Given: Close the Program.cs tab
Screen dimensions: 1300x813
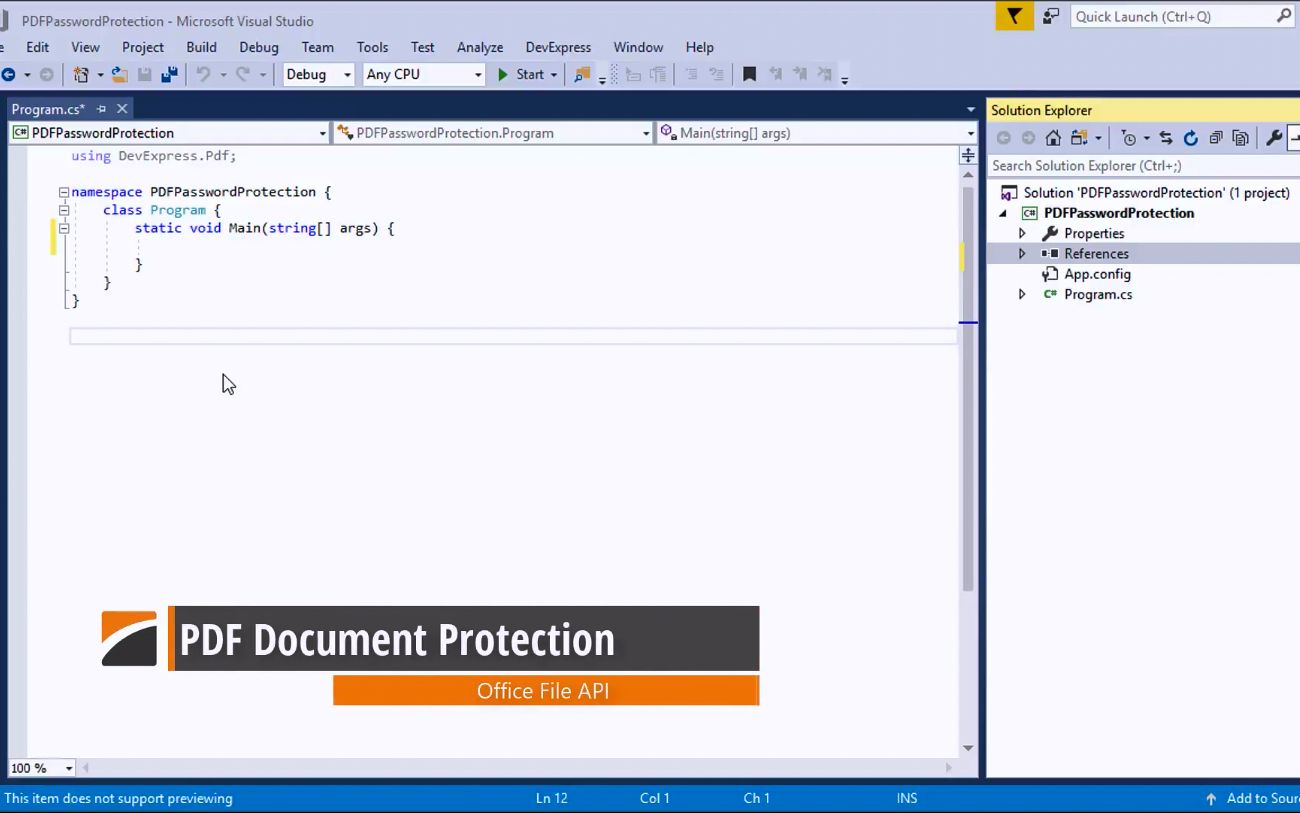Looking at the screenshot, I should tap(122, 109).
